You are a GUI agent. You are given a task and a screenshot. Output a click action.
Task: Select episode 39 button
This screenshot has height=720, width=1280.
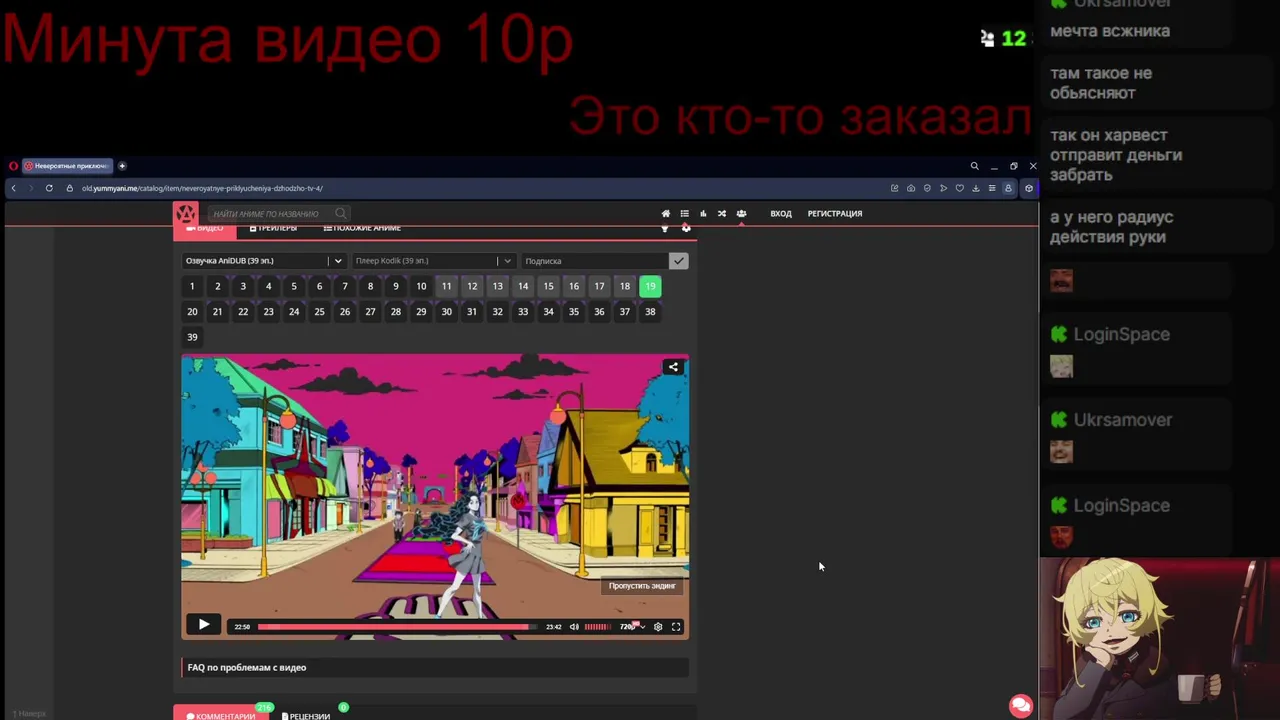pyautogui.click(x=192, y=337)
